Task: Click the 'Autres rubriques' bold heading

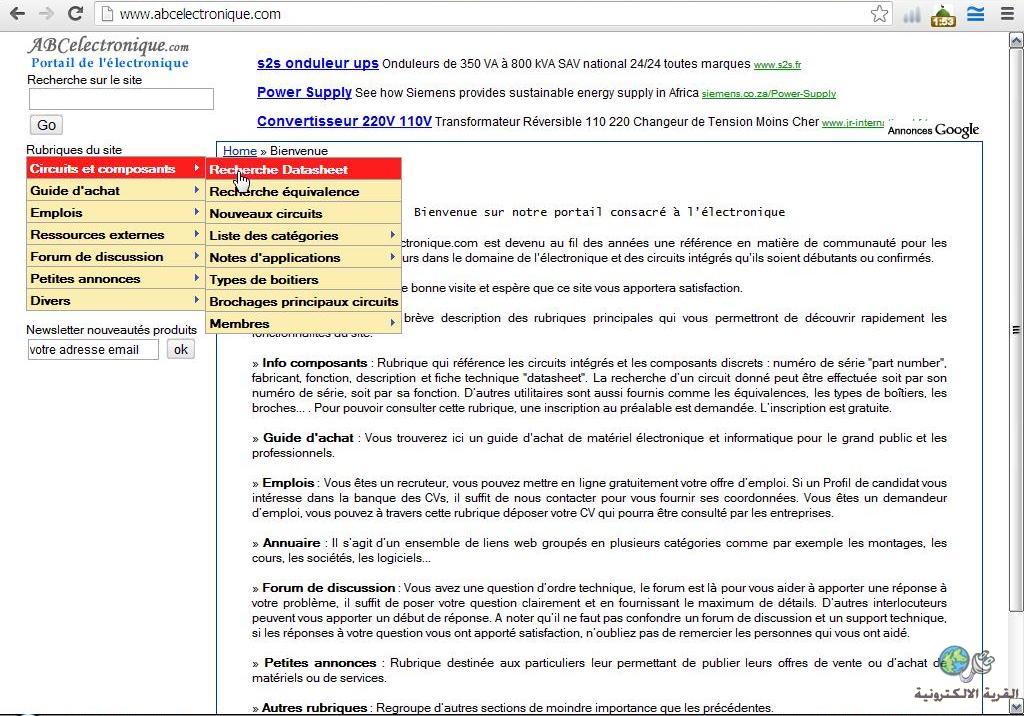Action: (315, 708)
